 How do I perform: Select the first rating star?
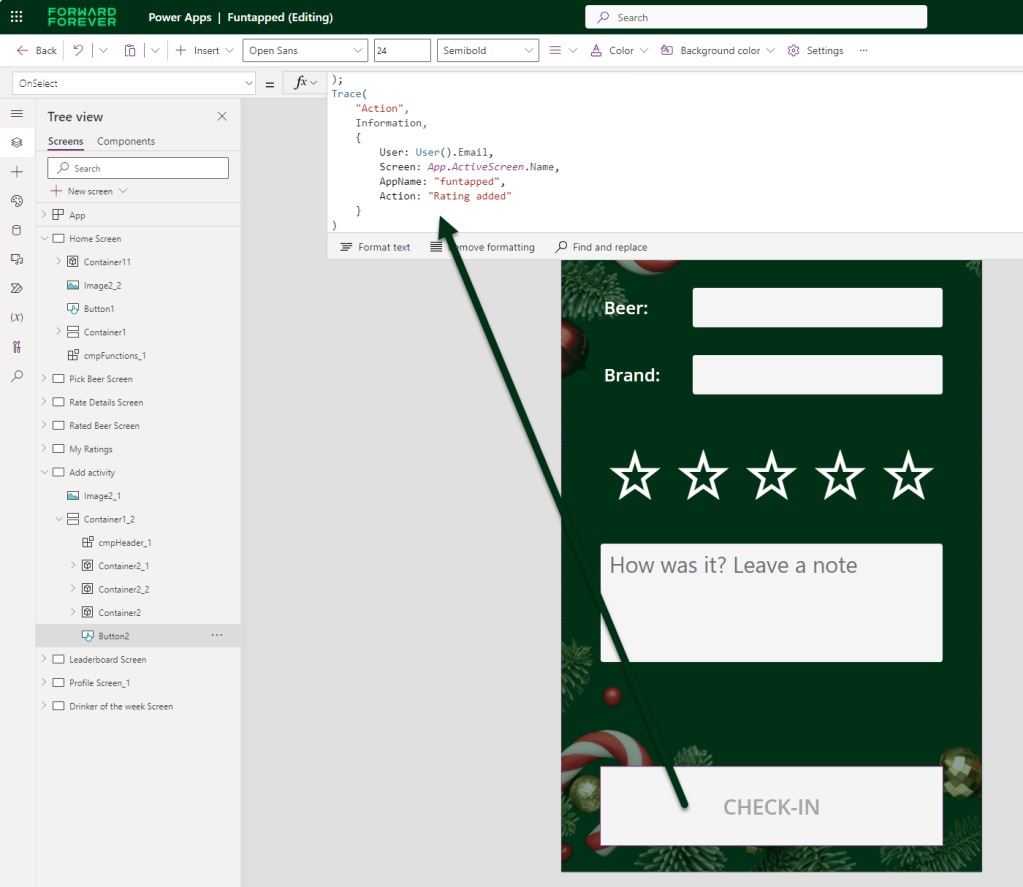coord(635,475)
